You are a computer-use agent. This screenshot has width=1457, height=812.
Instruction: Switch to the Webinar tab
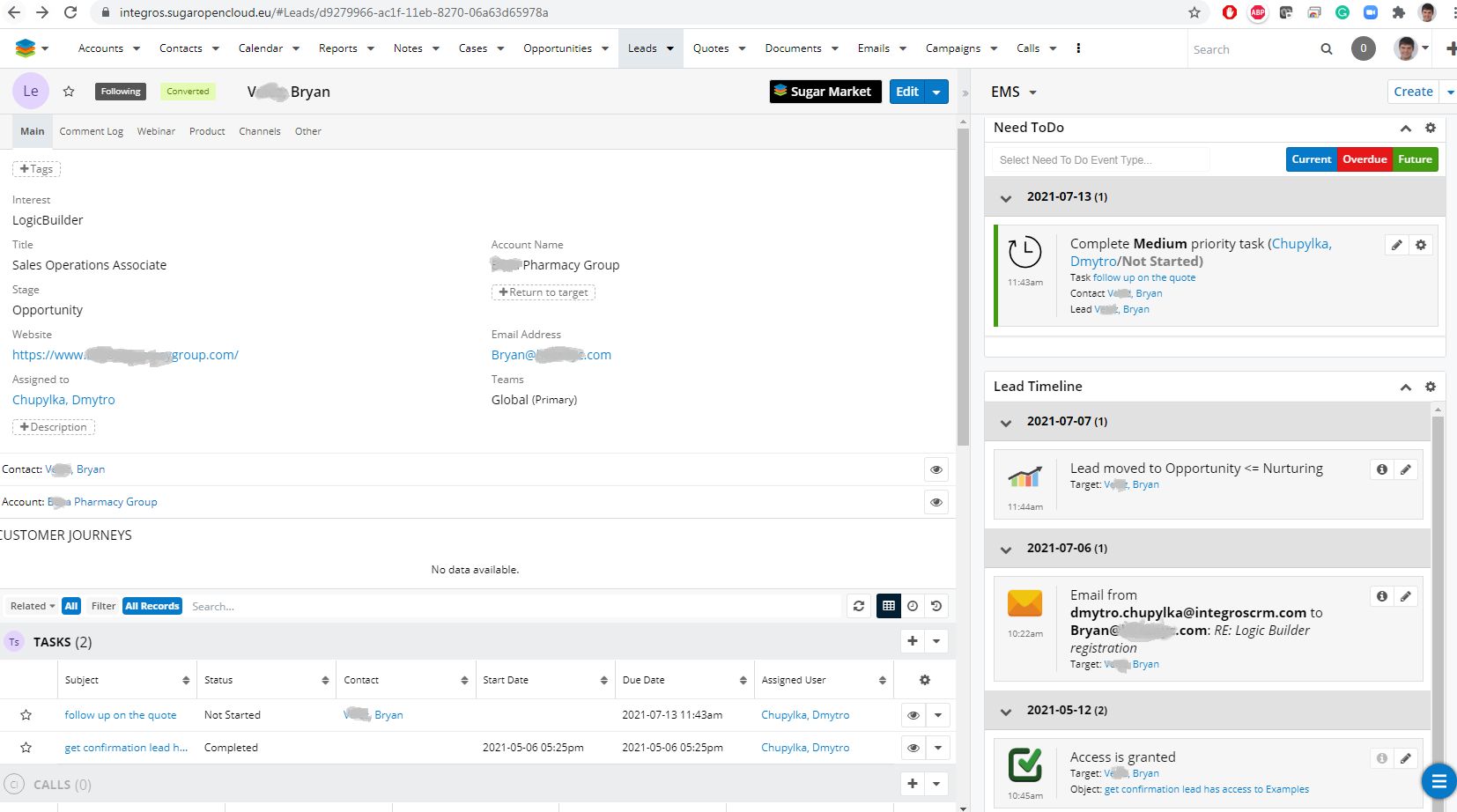(x=156, y=131)
